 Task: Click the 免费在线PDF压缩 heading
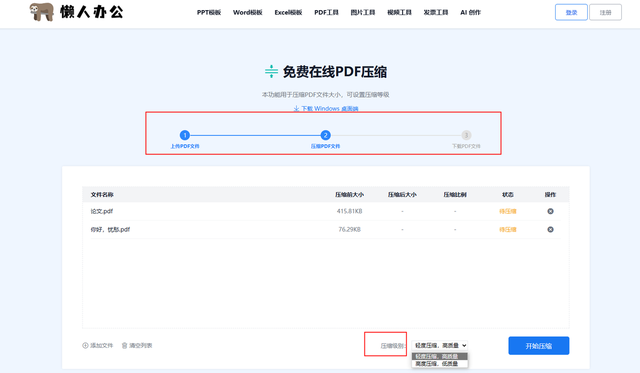pos(335,72)
